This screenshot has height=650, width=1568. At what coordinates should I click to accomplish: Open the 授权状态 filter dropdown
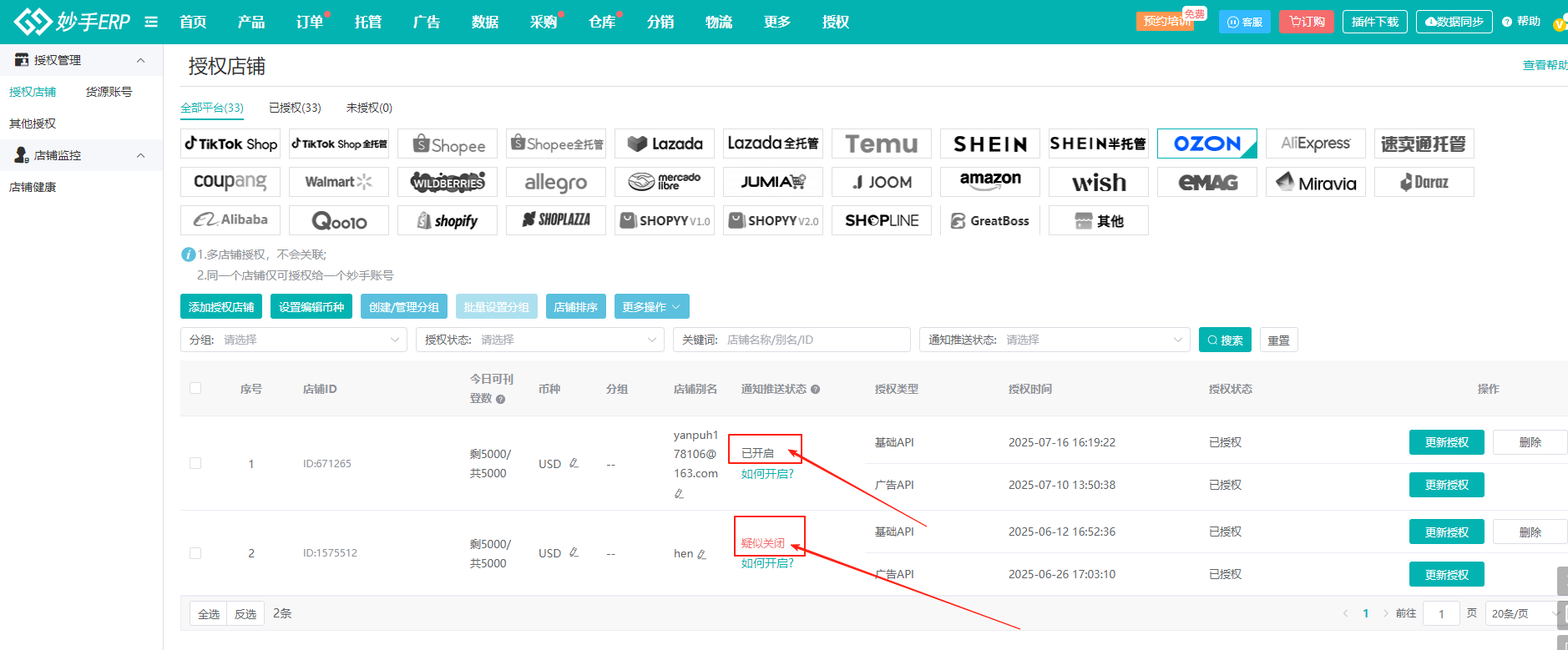(x=539, y=340)
